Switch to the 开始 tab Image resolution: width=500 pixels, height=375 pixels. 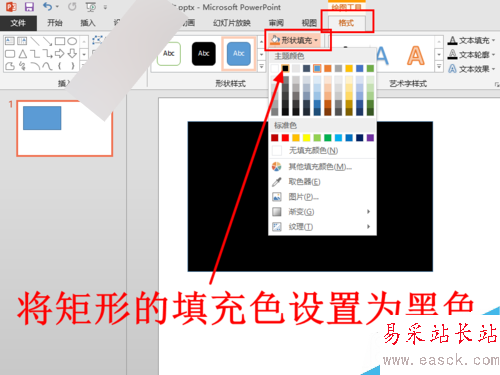click(x=55, y=23)
